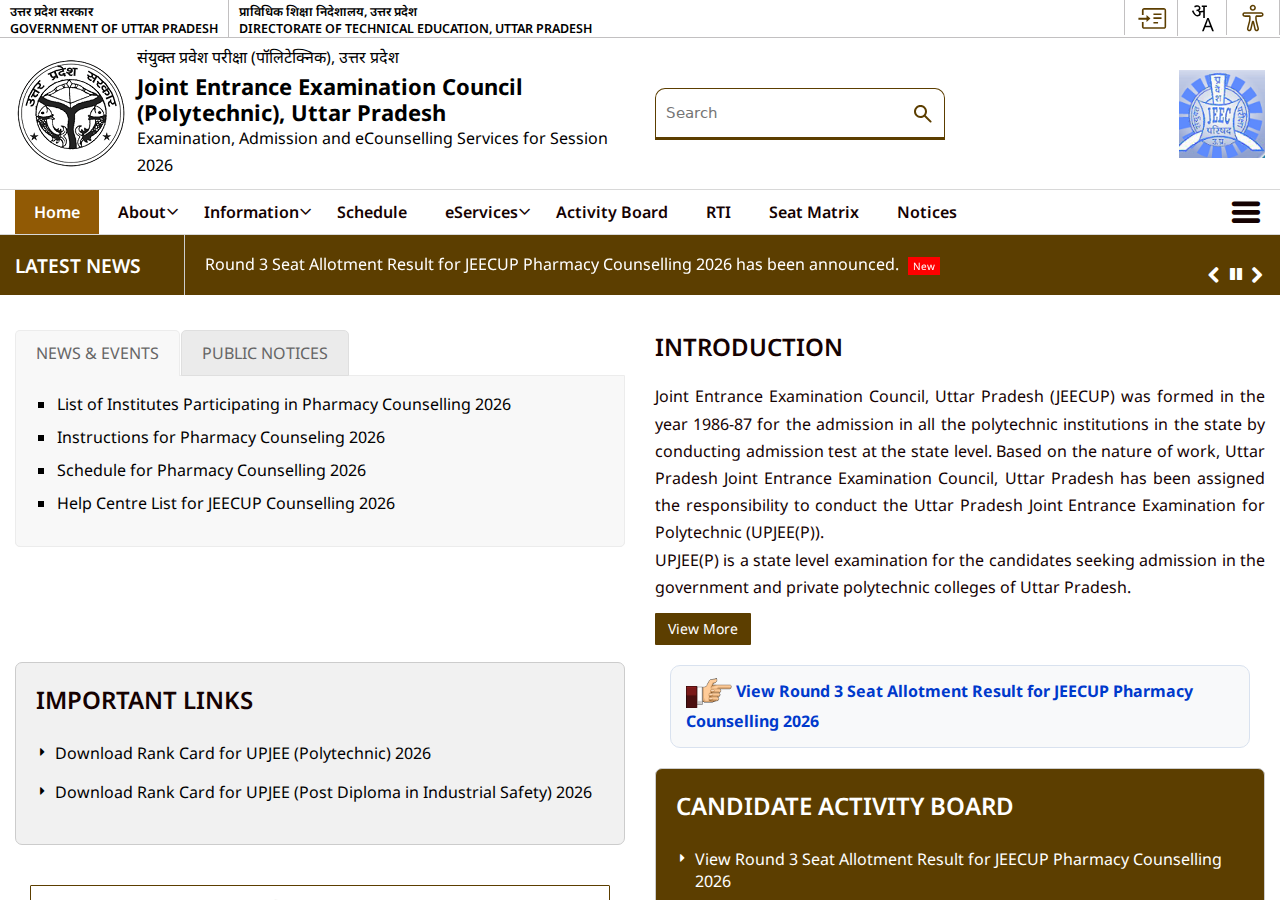The height and width of the screenshot is (900, 1280).
Task: Open the RTI menu item
Action: [718, 212]
